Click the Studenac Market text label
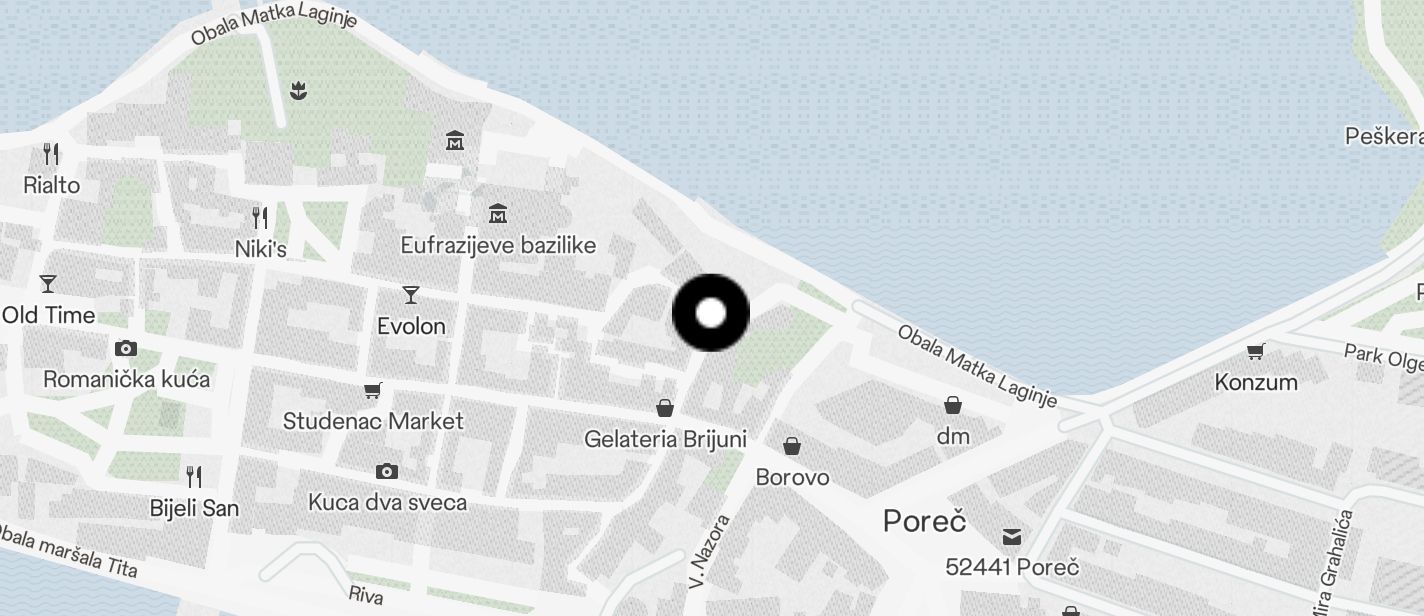 [x=373, y=421]
